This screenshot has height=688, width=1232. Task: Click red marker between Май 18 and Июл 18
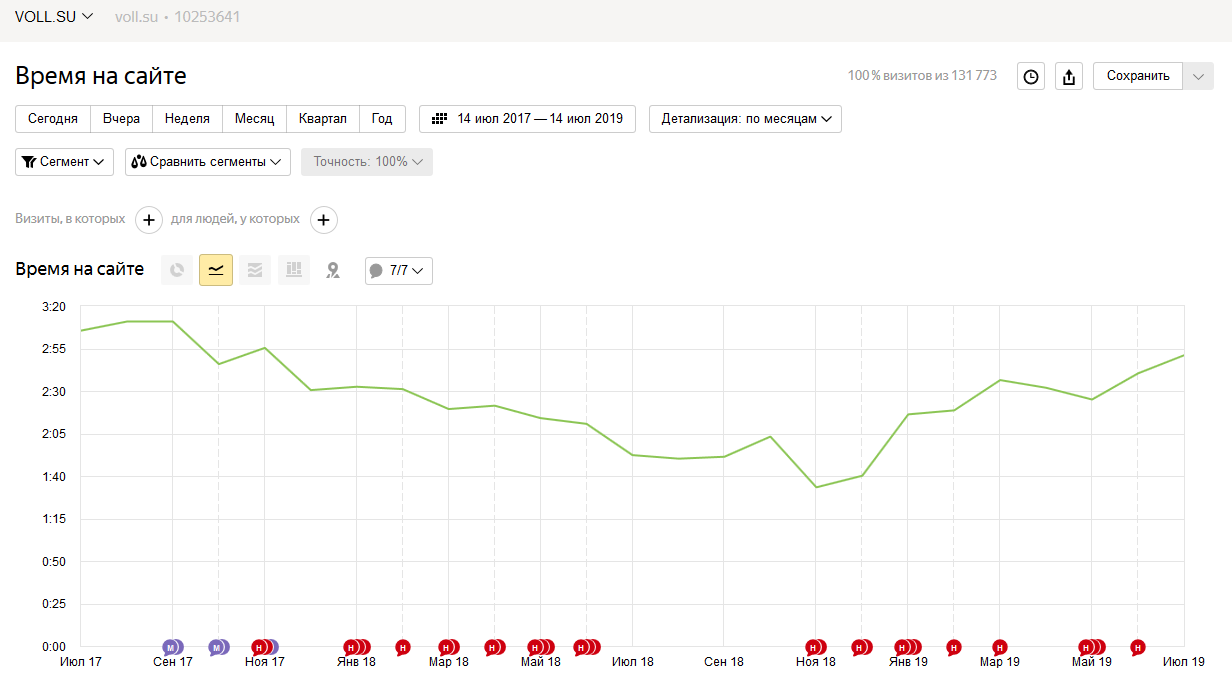point(581,648)
